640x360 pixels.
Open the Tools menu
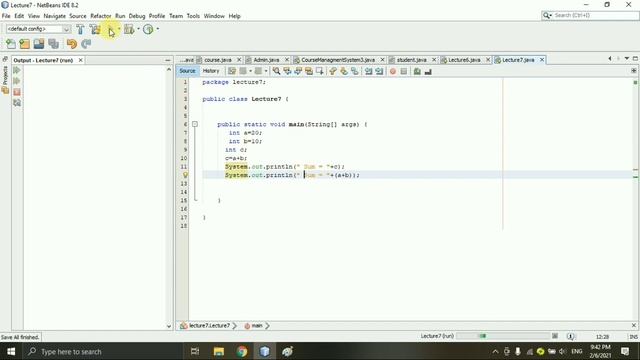coord(193,16)
